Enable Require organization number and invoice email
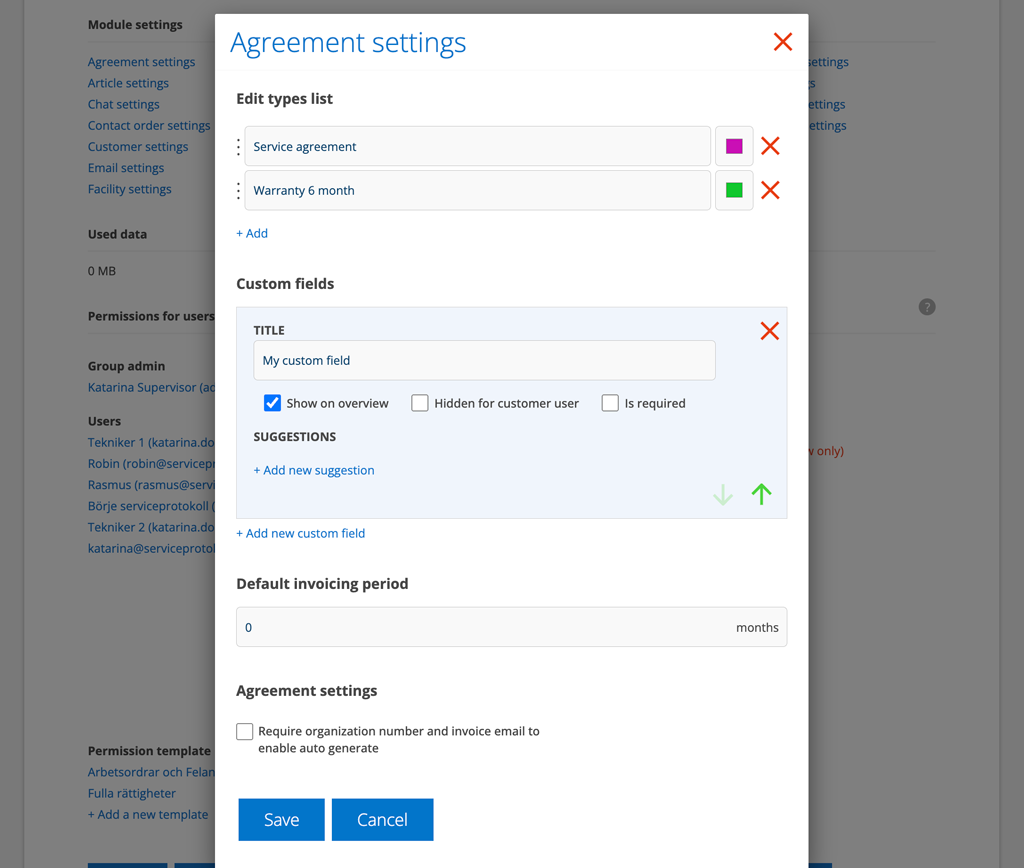Screen dimensions: 1024x868 coord(245,731)
